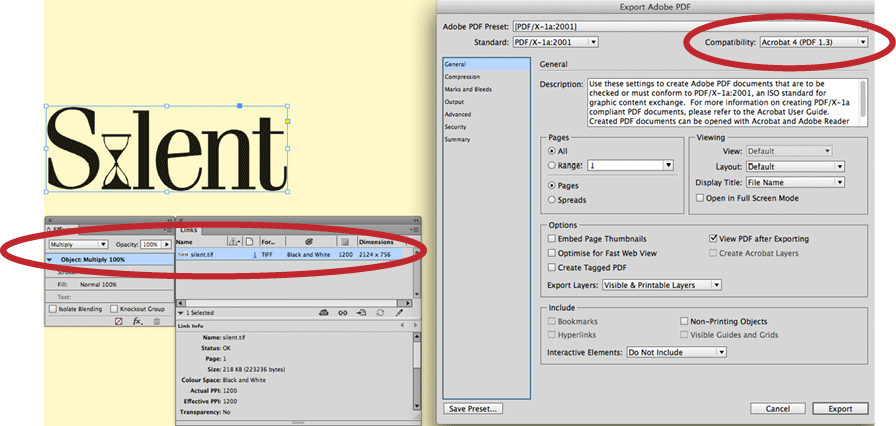Select Security in the export sidebar
Image resolution: width=896 pixels, height=426 pixels.
pos(487,127)
